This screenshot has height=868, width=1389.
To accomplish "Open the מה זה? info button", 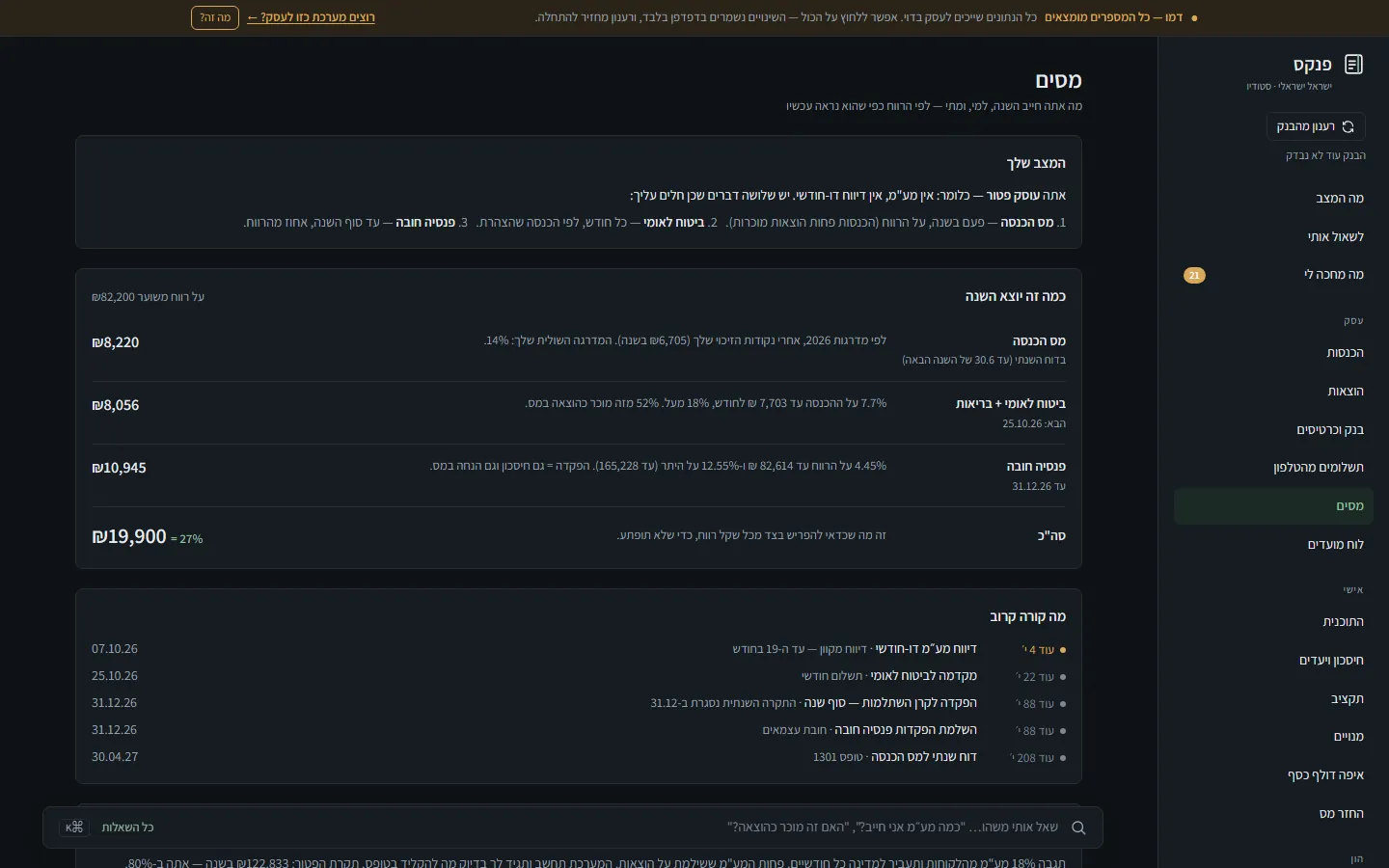I will click(x=215, y=17).
